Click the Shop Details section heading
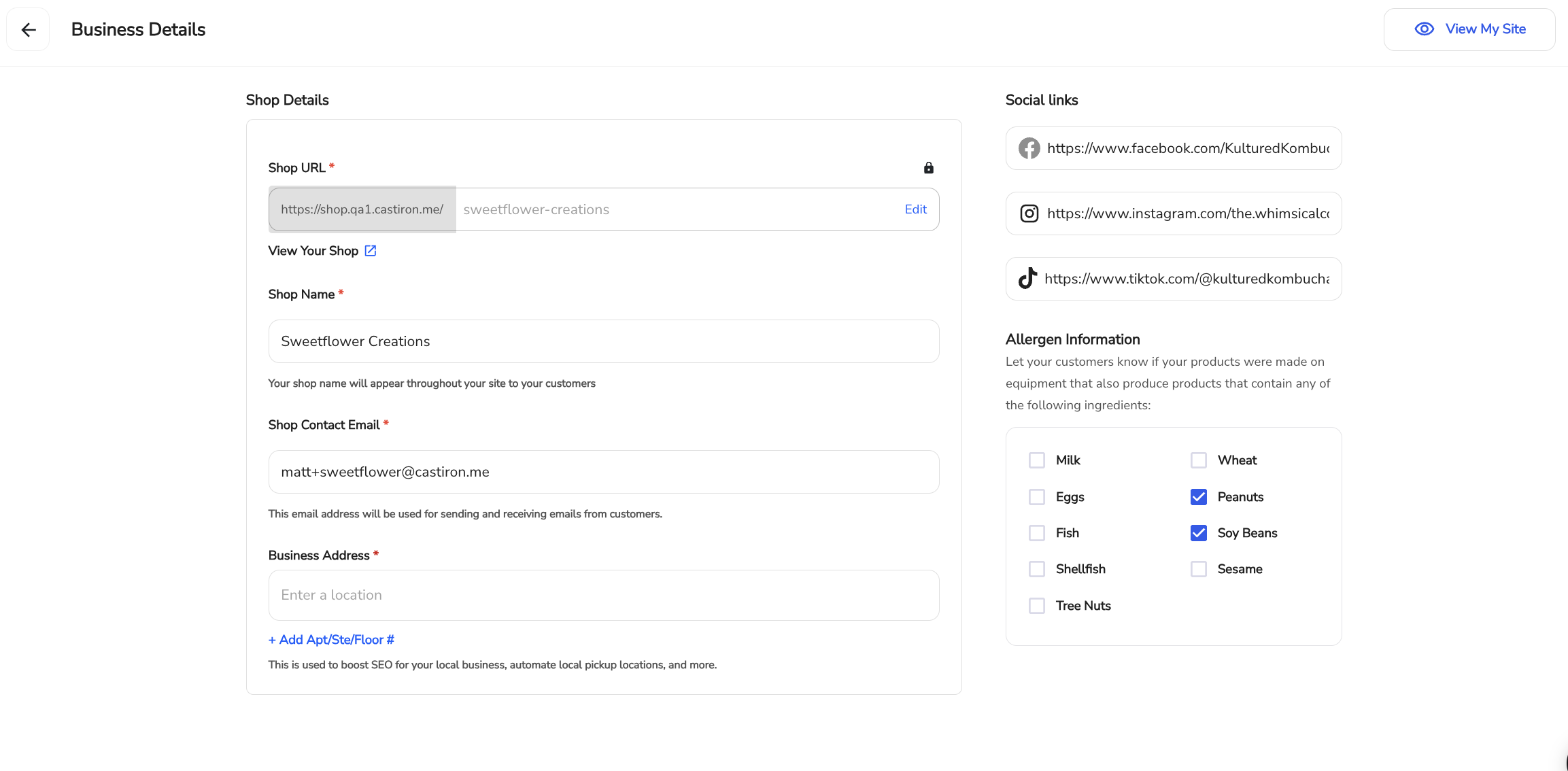This screenshot has width=1568, height=771. click(x=287, y=100)
